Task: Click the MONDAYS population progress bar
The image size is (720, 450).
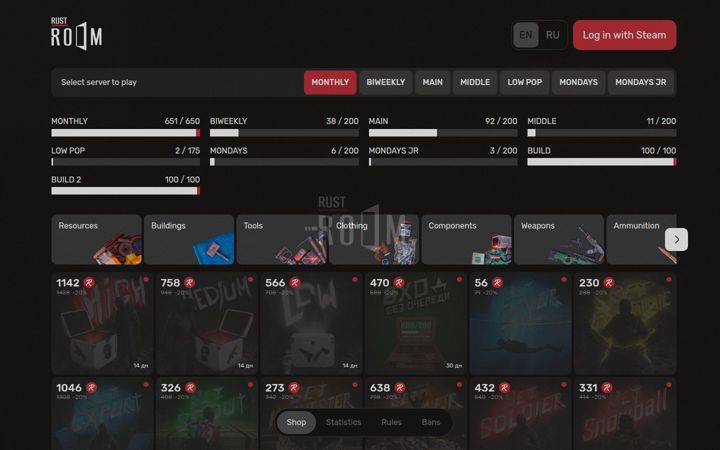Action: [x=284, y=162]
